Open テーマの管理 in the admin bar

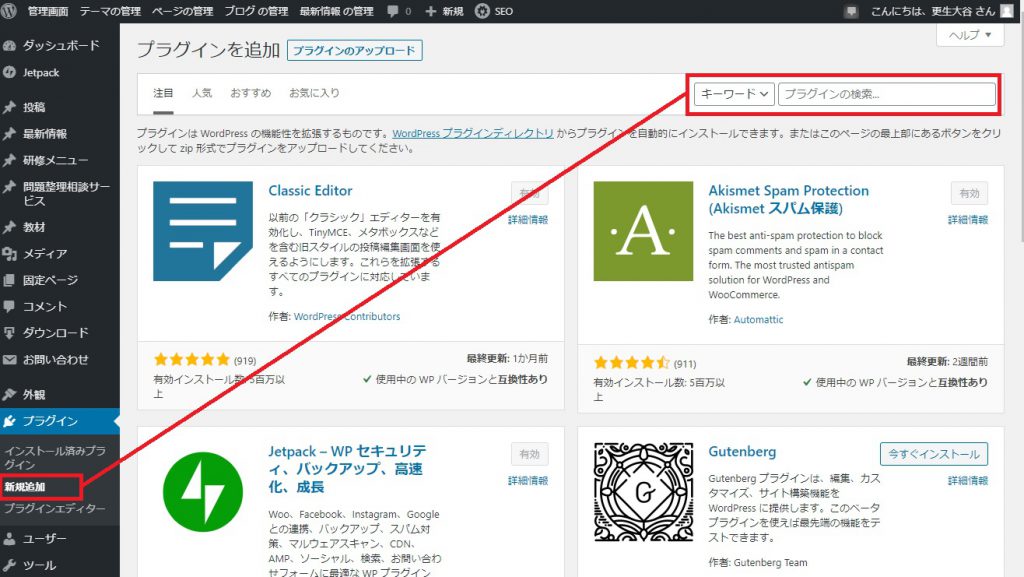[110, 11]
